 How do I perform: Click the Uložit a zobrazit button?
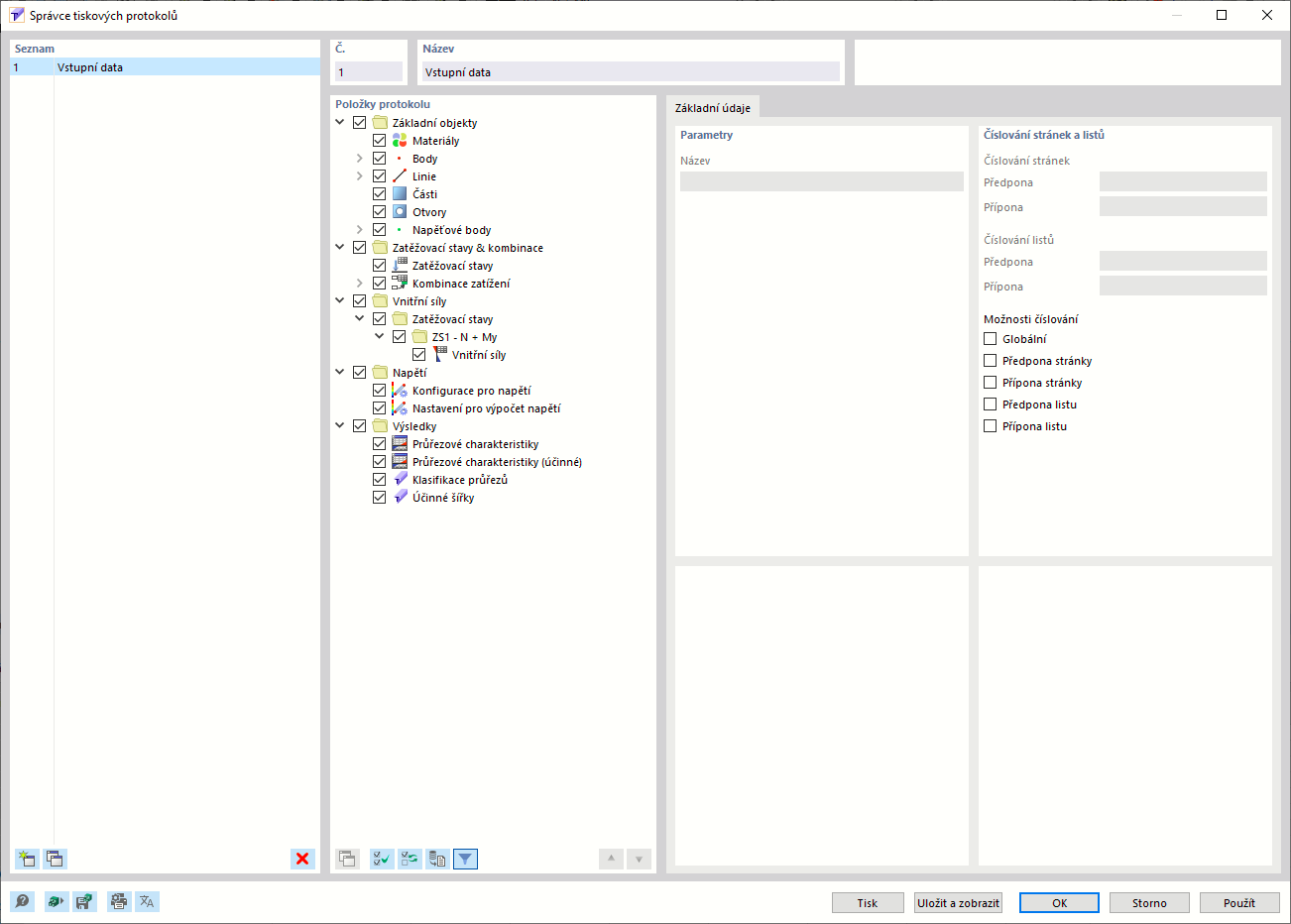[x=959, y=903]
